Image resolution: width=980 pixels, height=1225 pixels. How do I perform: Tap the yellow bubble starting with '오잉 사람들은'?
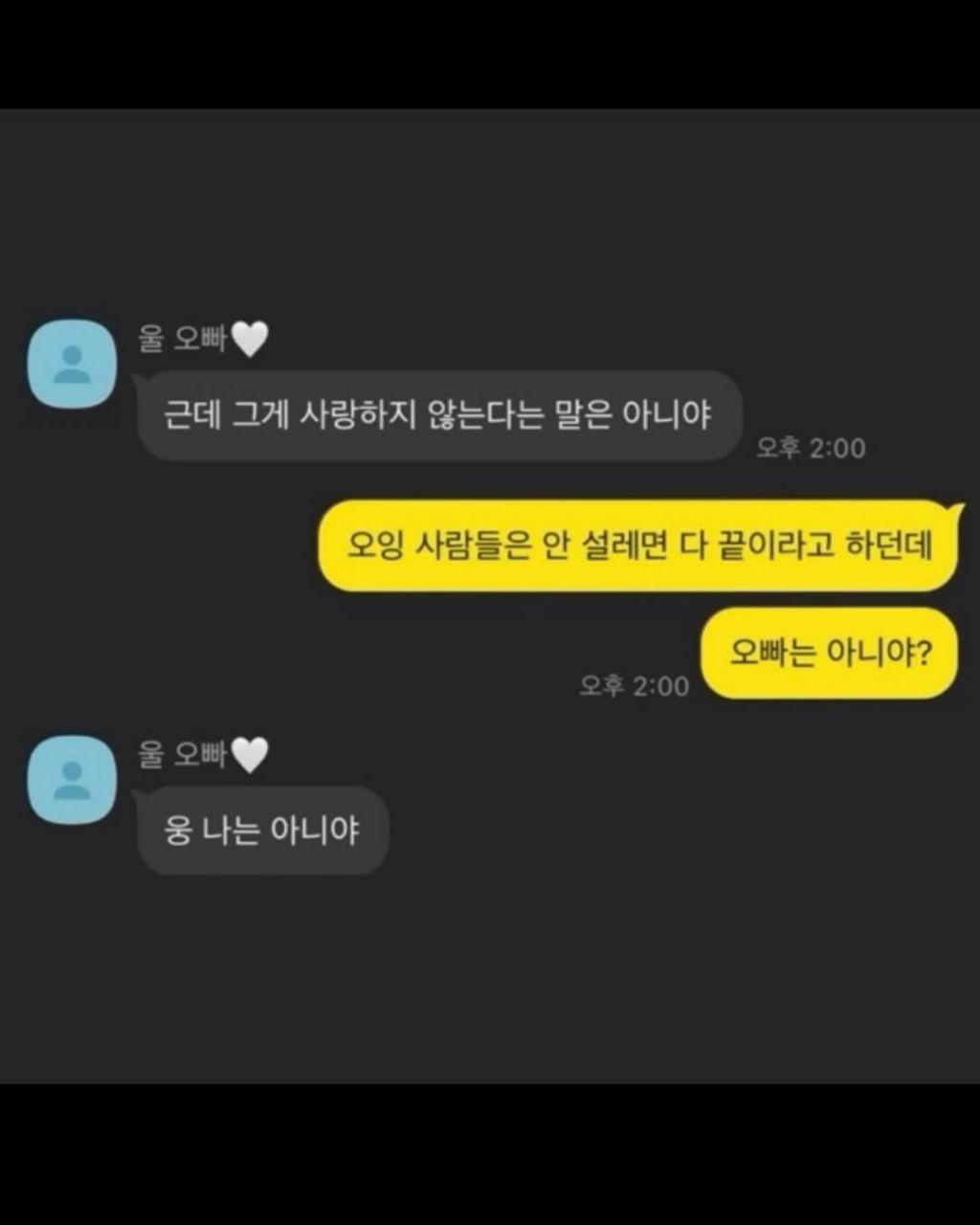637,546
